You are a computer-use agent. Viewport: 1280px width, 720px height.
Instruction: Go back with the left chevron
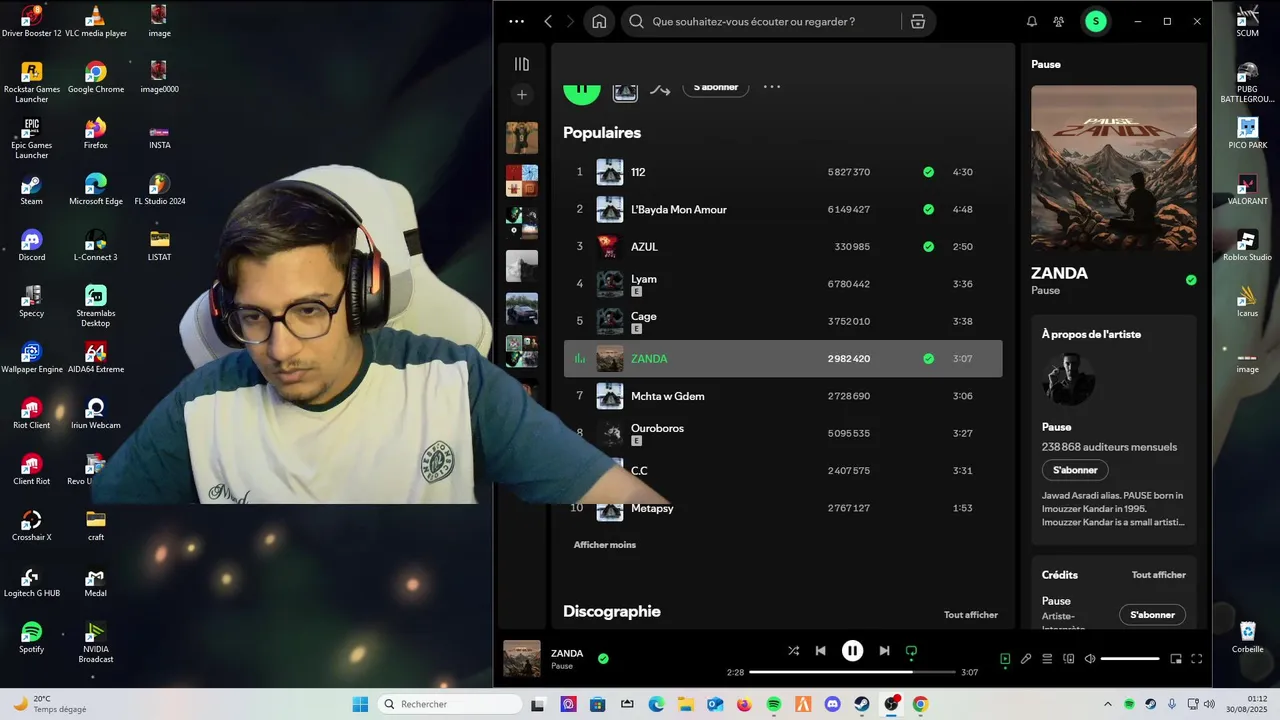548,21
